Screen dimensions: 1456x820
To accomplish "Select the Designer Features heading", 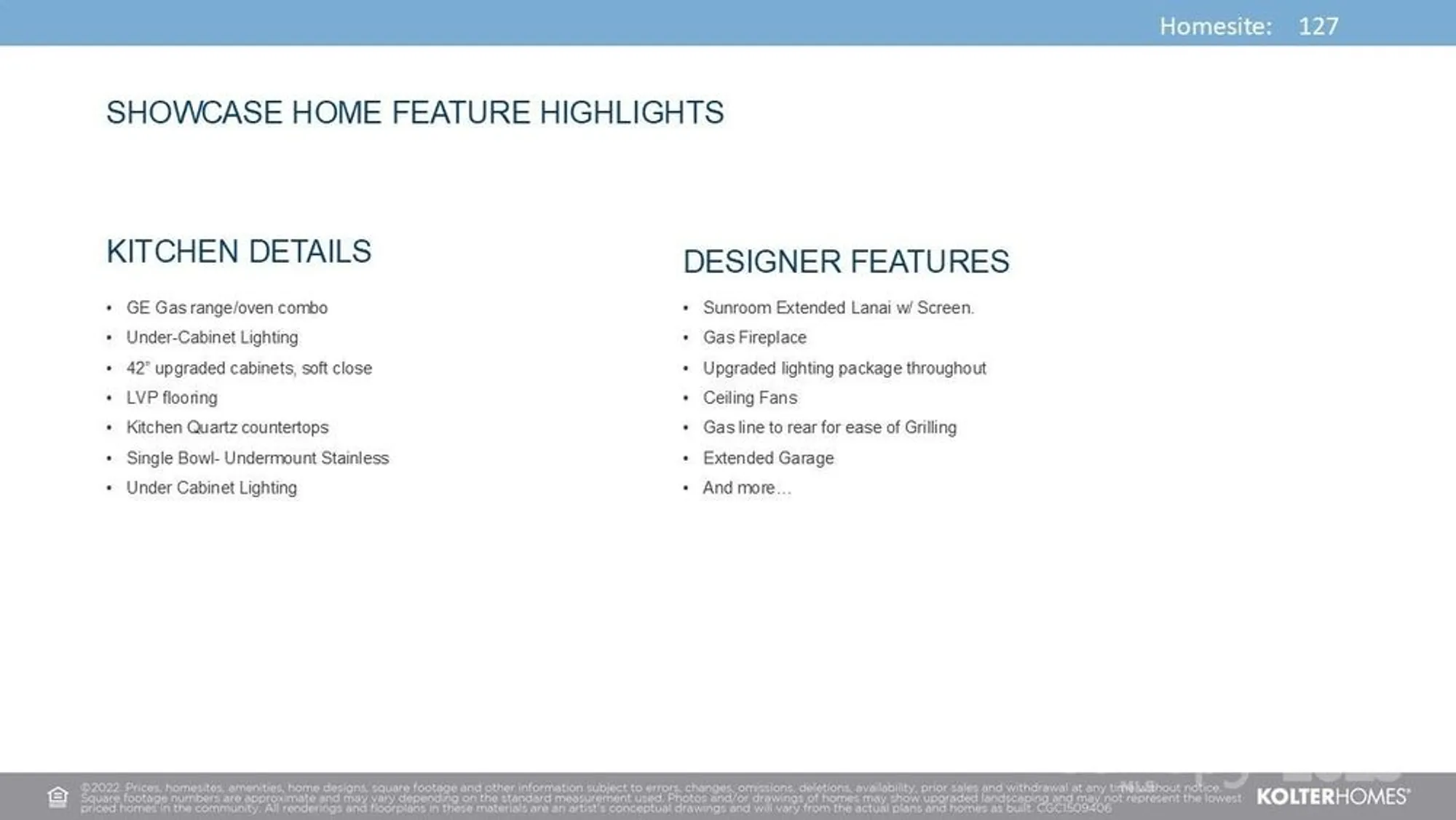I will pyautogui.click(x=846, y=261).
